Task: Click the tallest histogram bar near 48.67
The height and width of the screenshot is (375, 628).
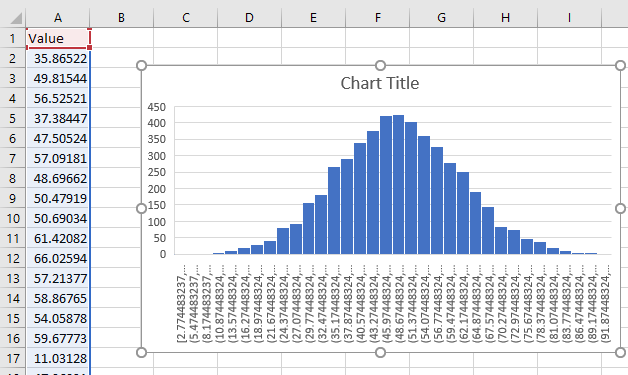Action: click(399, 184)
